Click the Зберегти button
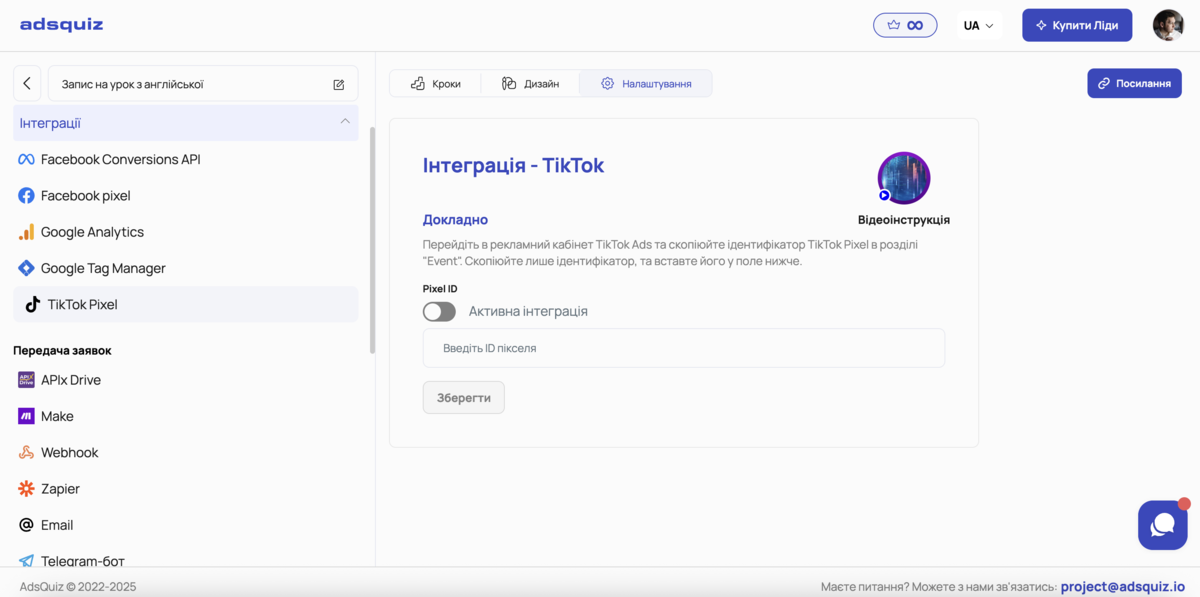This screenshot has width=1200, height=597. click(464, 397)
